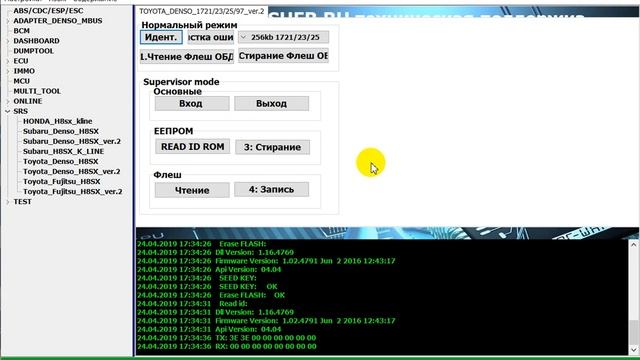Expand the ECU tree node

pyautogui.click(x=8, y=61)
